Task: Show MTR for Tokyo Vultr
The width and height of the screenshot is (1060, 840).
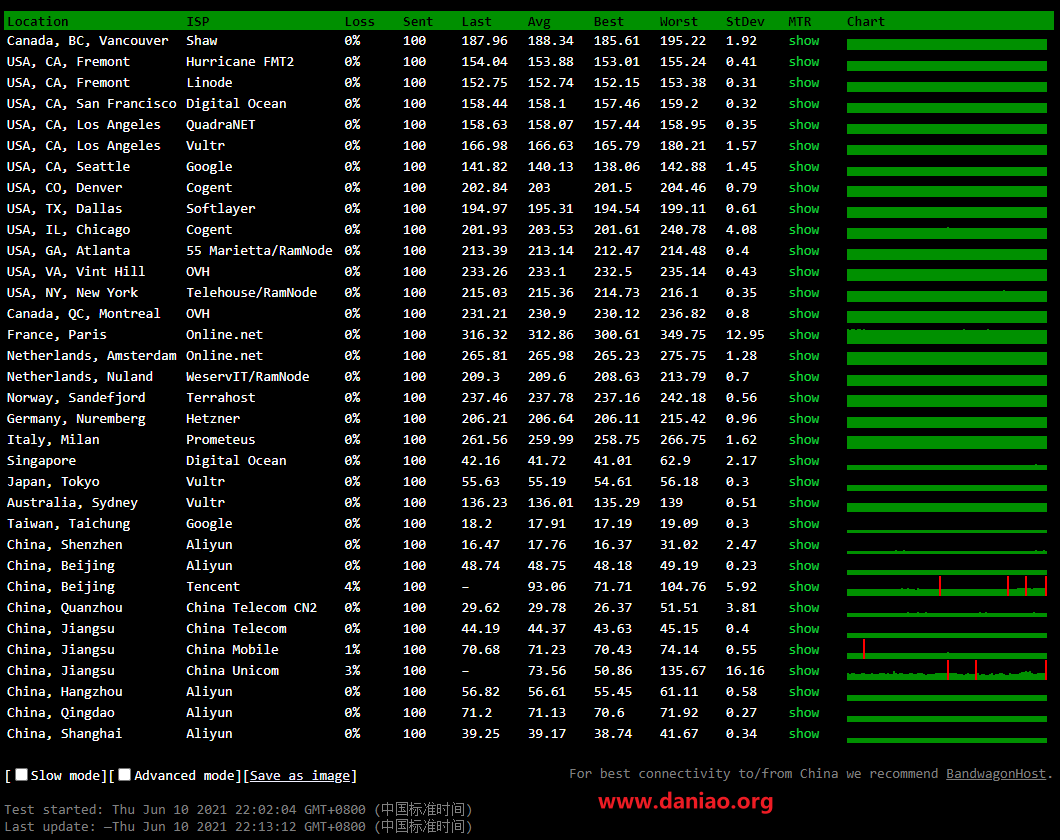Action: [x=804, y=481]
